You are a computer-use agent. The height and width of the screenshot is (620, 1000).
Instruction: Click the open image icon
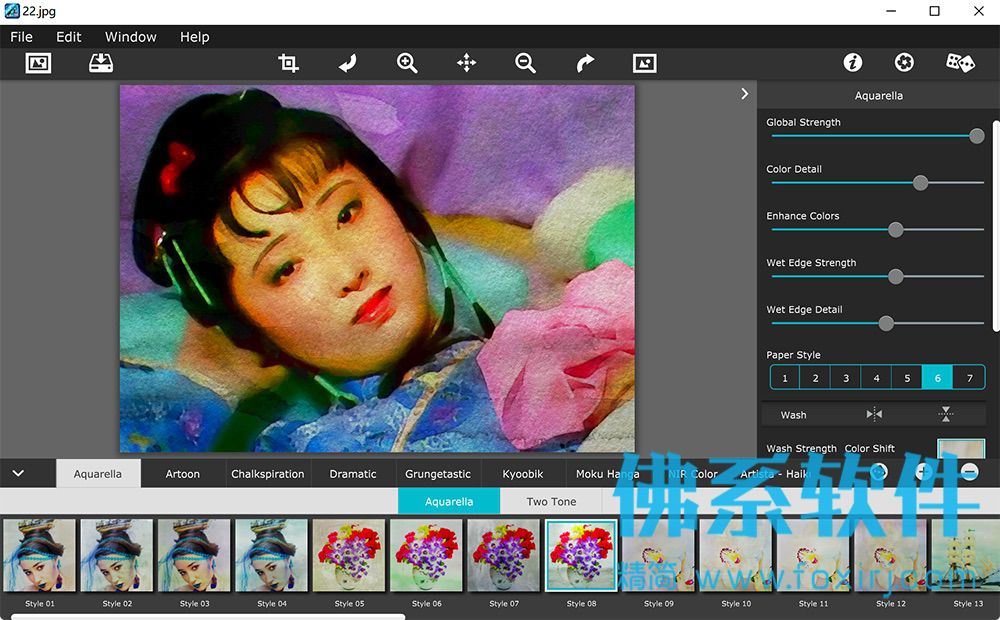point(38,63)
